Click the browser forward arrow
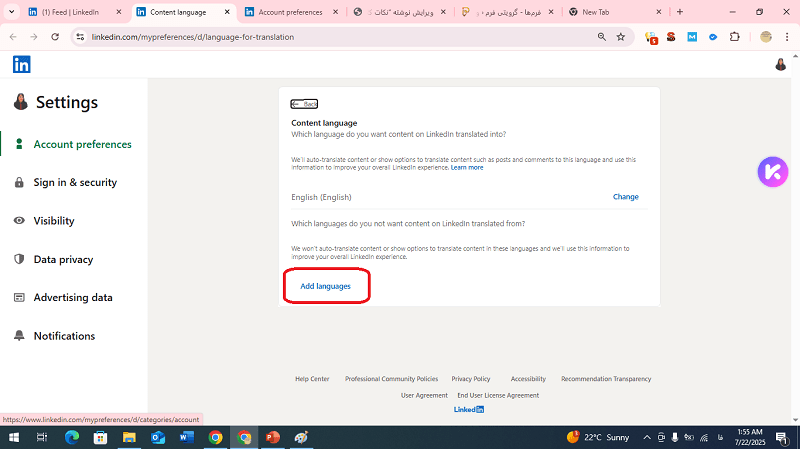 click(34, 37)
